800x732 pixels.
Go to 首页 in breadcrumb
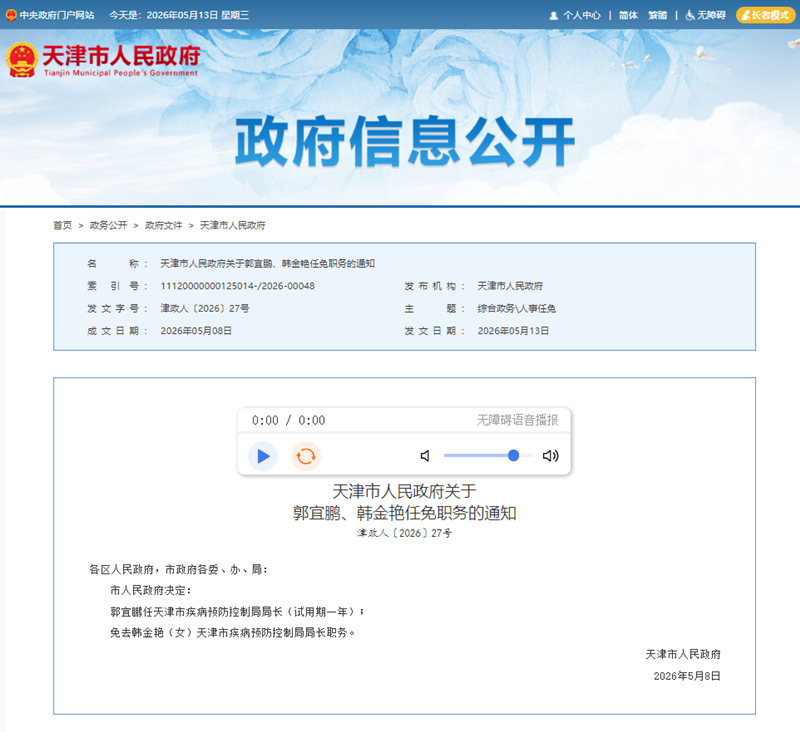63,225
